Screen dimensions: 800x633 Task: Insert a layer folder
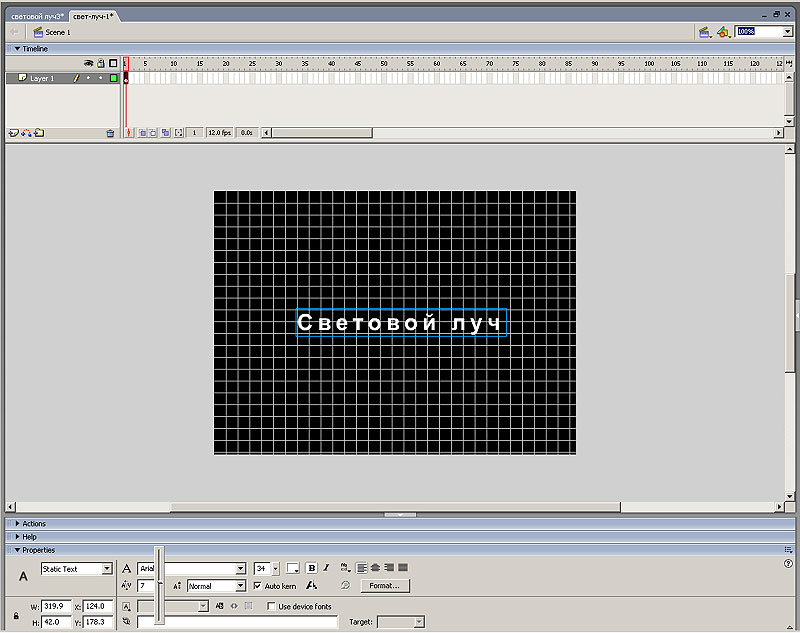39,132
